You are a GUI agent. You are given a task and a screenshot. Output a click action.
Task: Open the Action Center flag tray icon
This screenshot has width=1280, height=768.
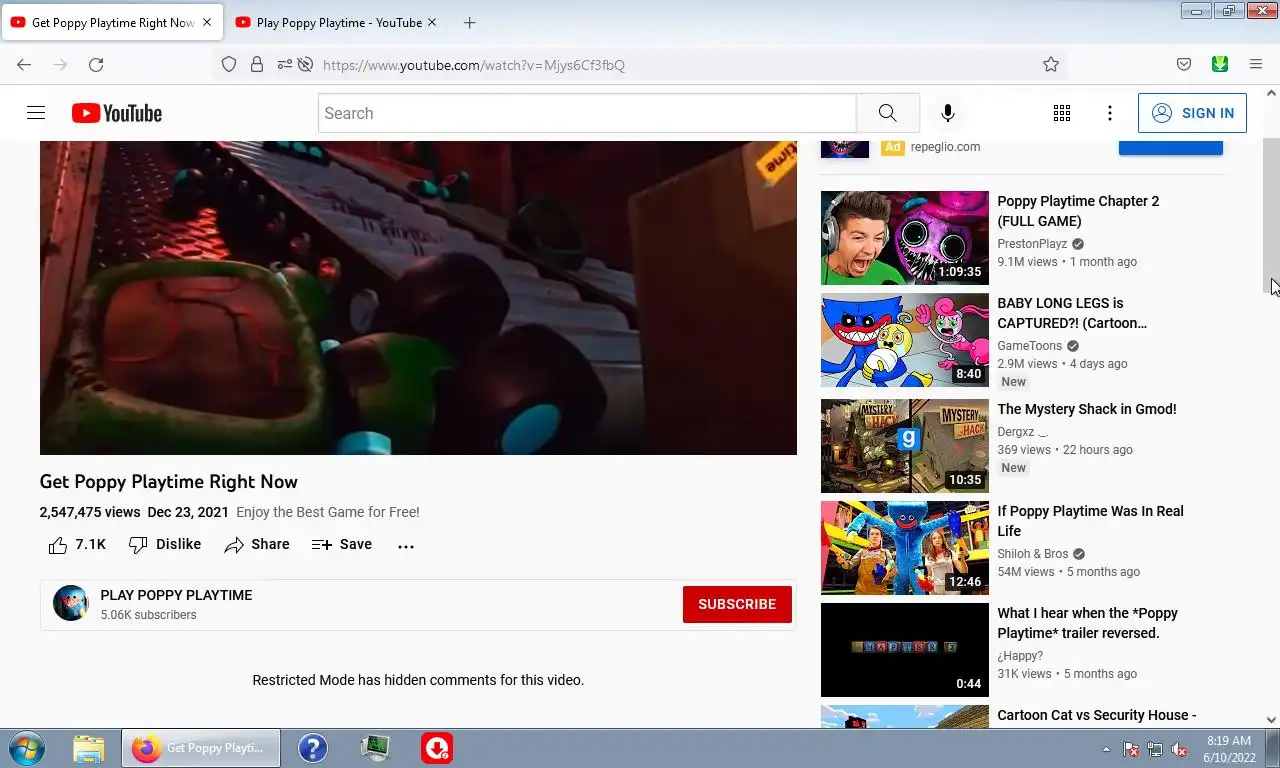click(1131, 749)
